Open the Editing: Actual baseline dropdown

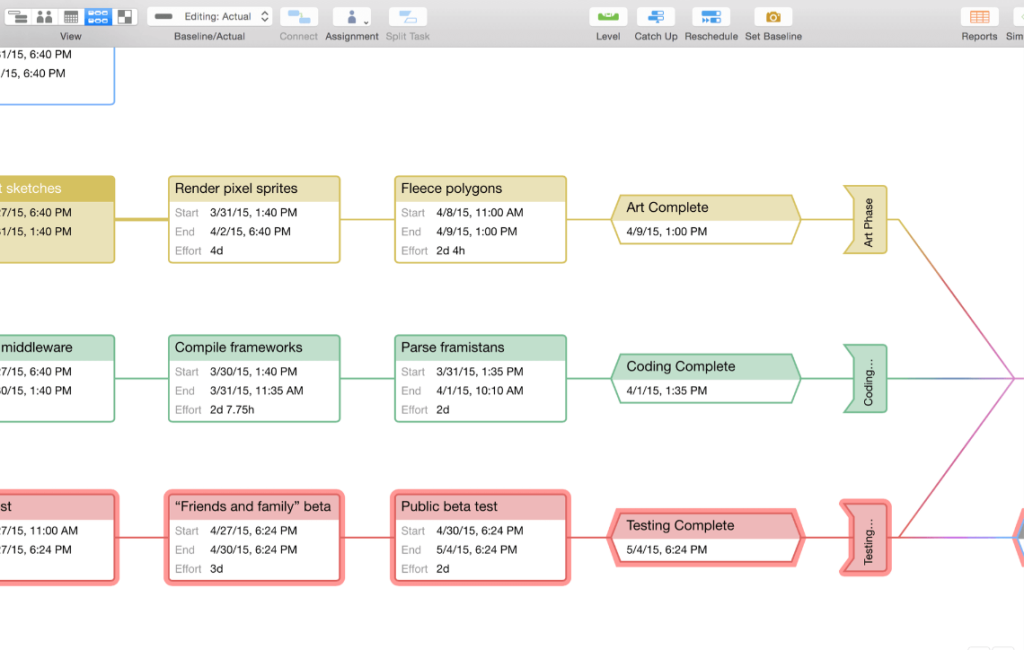point(210,16)
